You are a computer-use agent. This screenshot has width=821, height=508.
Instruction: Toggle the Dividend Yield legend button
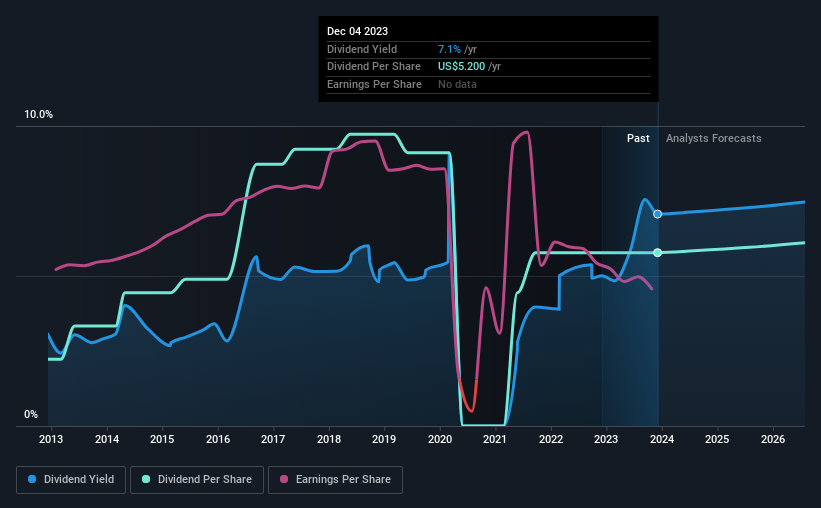click(71, 480)
